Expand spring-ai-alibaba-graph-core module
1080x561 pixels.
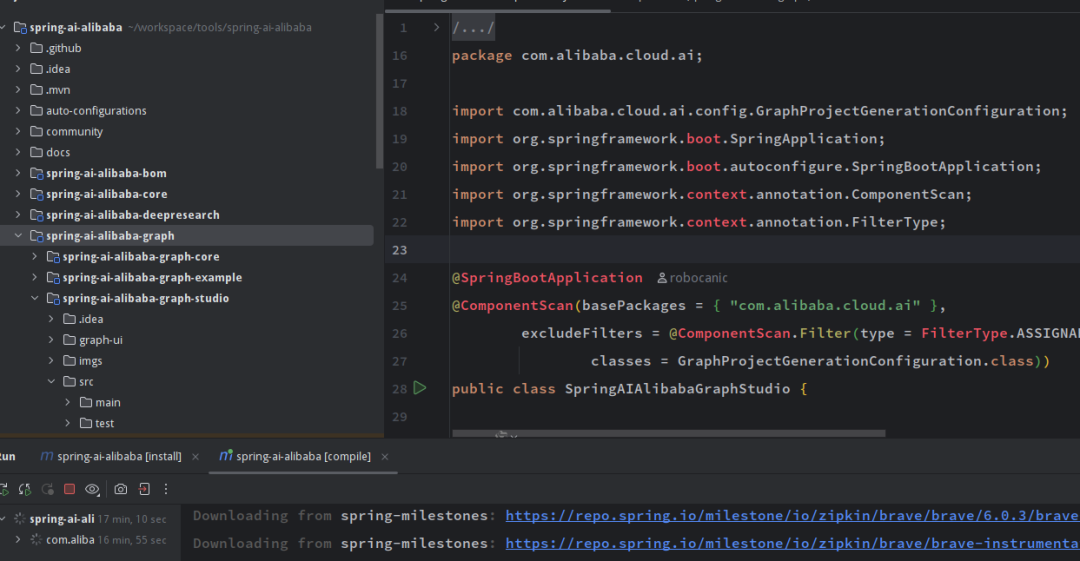(34, 256)
